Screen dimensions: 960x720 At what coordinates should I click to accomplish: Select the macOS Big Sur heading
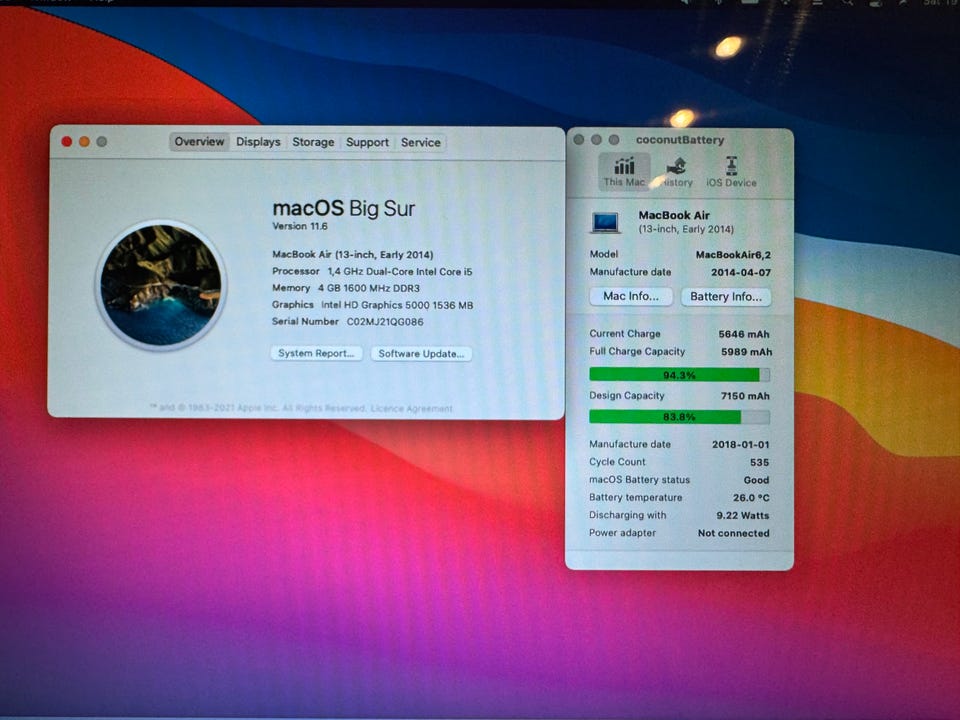pos(343,209)
